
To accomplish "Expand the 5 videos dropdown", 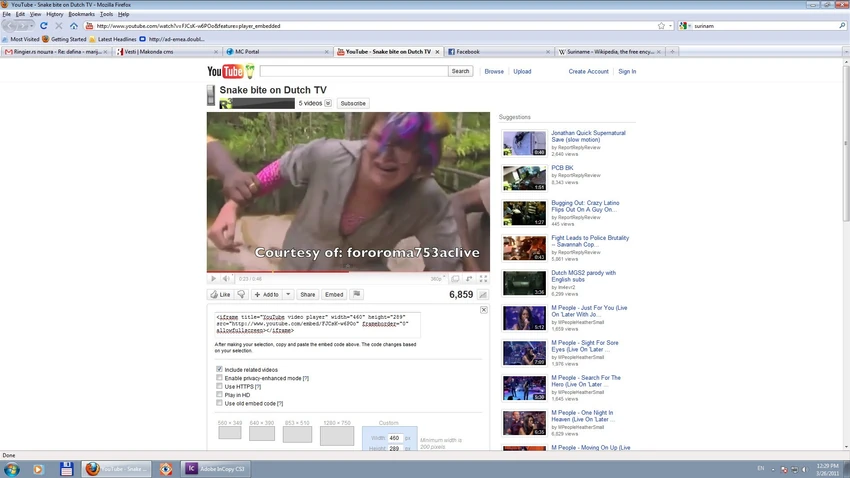I will click(x=328, y=103).
